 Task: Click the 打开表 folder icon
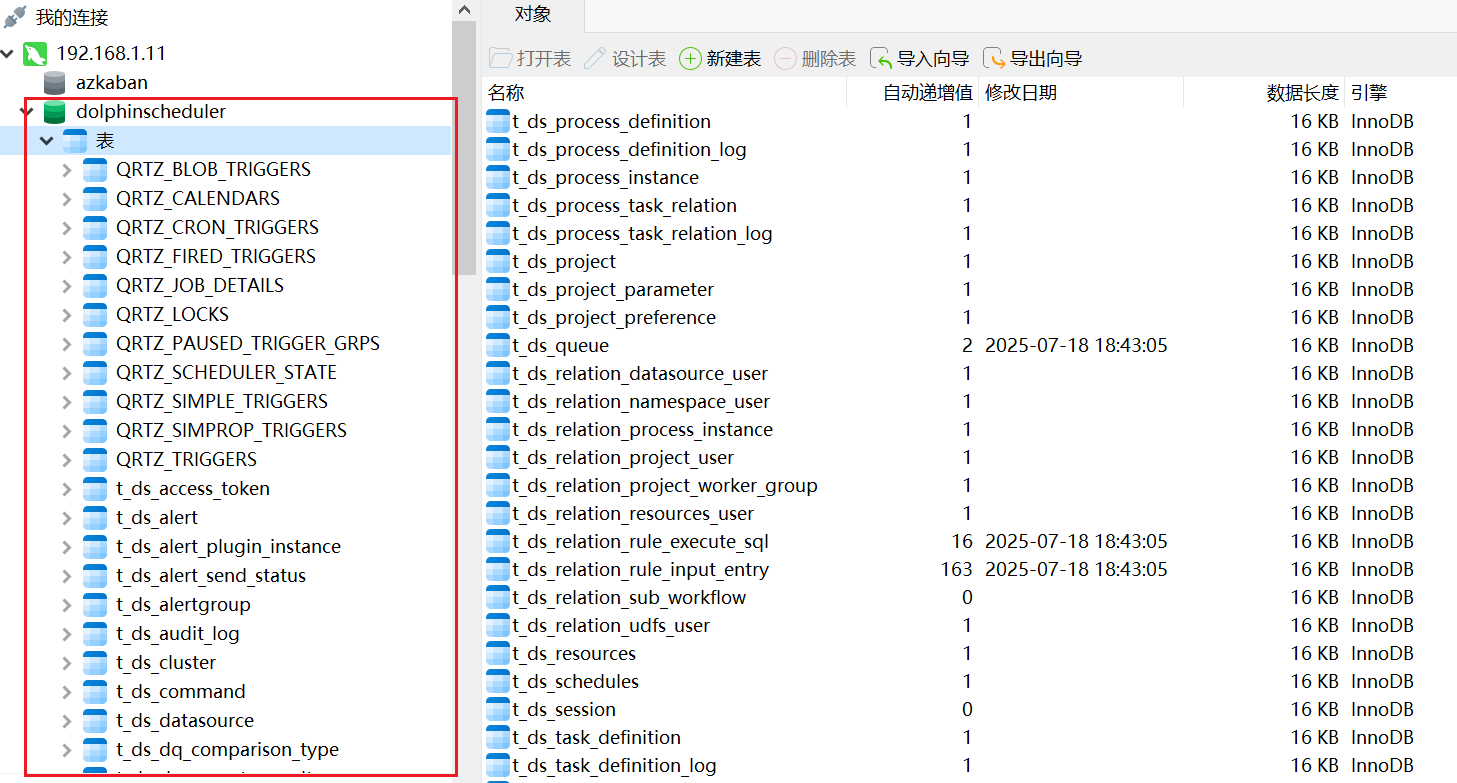(500, 59)
